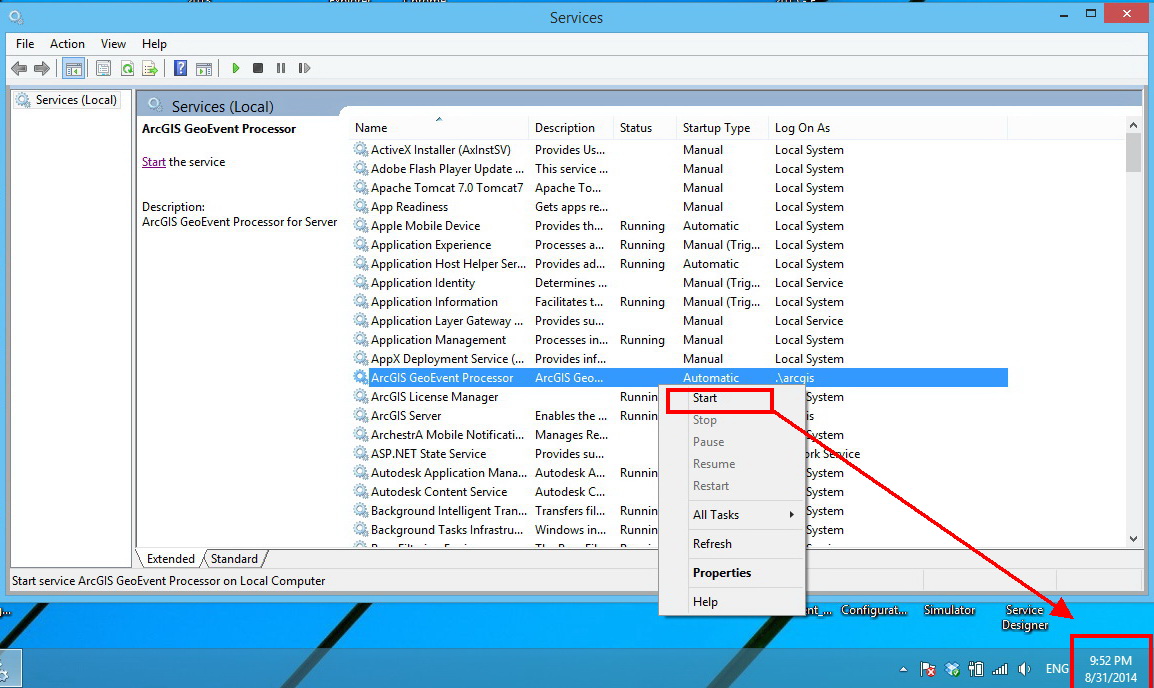Open the Action menu

[x=67, y=44]
